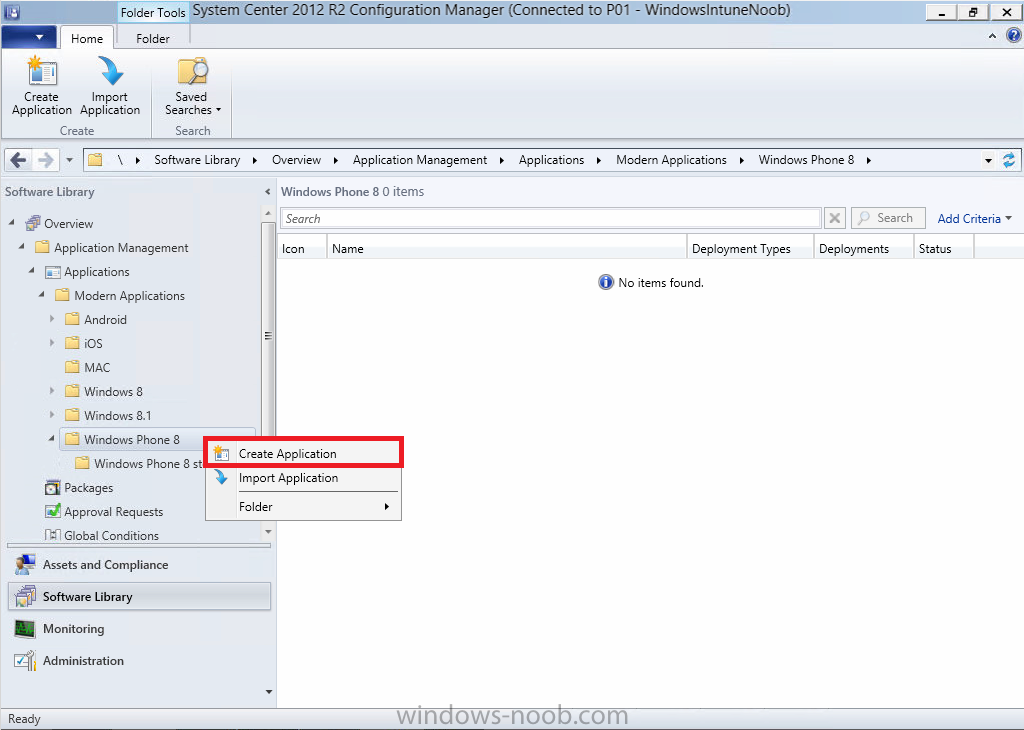
Task: Sort by the Deployments column header
Action: (863, 248)
